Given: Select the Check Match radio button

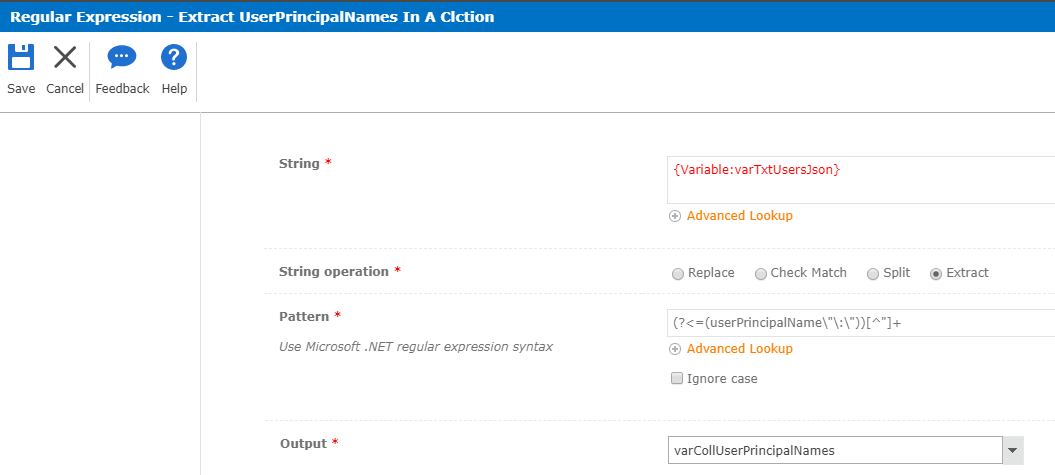Looking at the screenshot, I should pos(761,273).
